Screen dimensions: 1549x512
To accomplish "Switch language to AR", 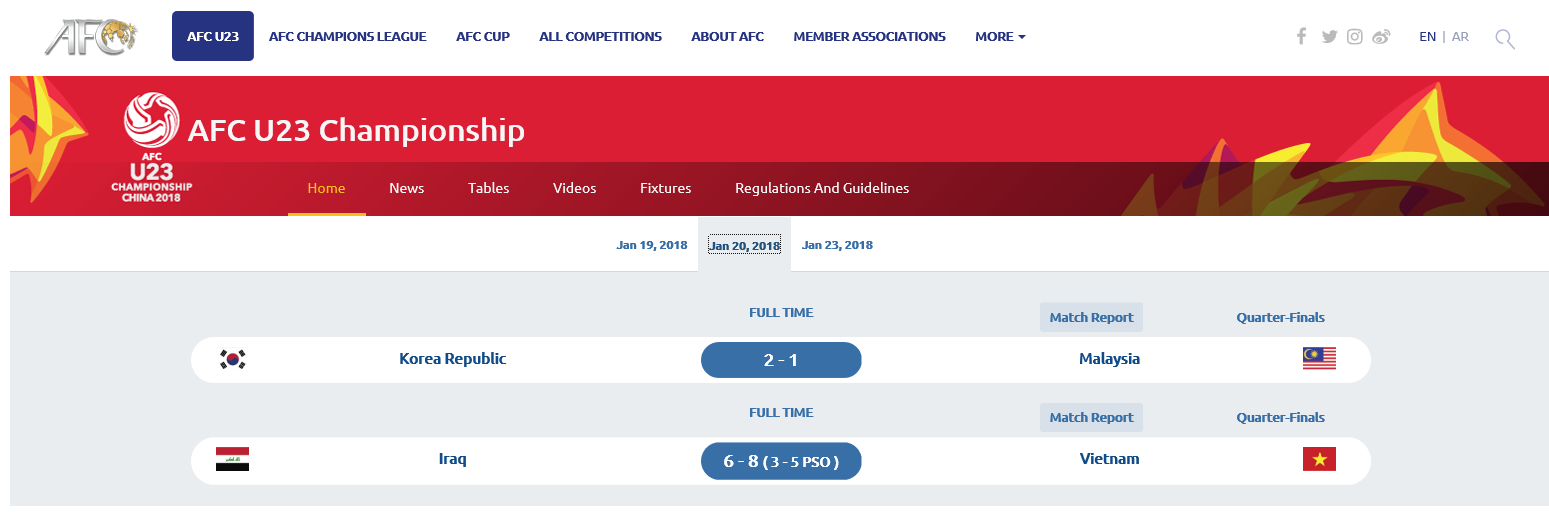I will 1460,37.
